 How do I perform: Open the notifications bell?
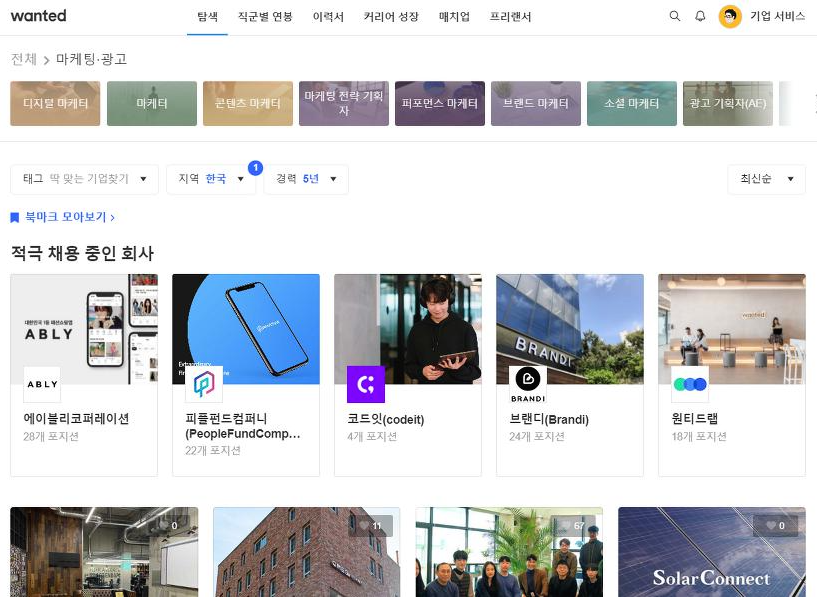pyautogui.click(x=700, y=16)
